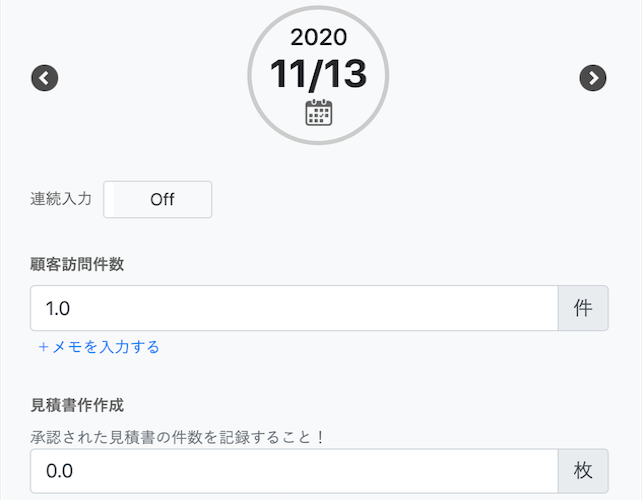Click the 見積書作作成 field heading
Viewport: 642px width, 500px height.
[x=77, y=405]
